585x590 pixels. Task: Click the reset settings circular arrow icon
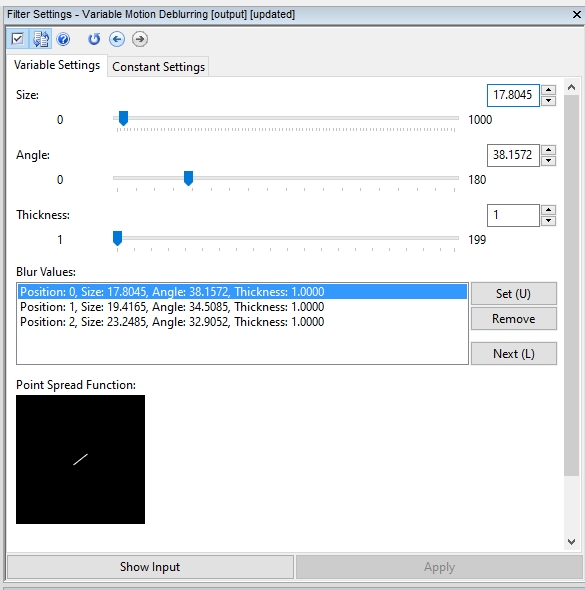click(94, 39)
